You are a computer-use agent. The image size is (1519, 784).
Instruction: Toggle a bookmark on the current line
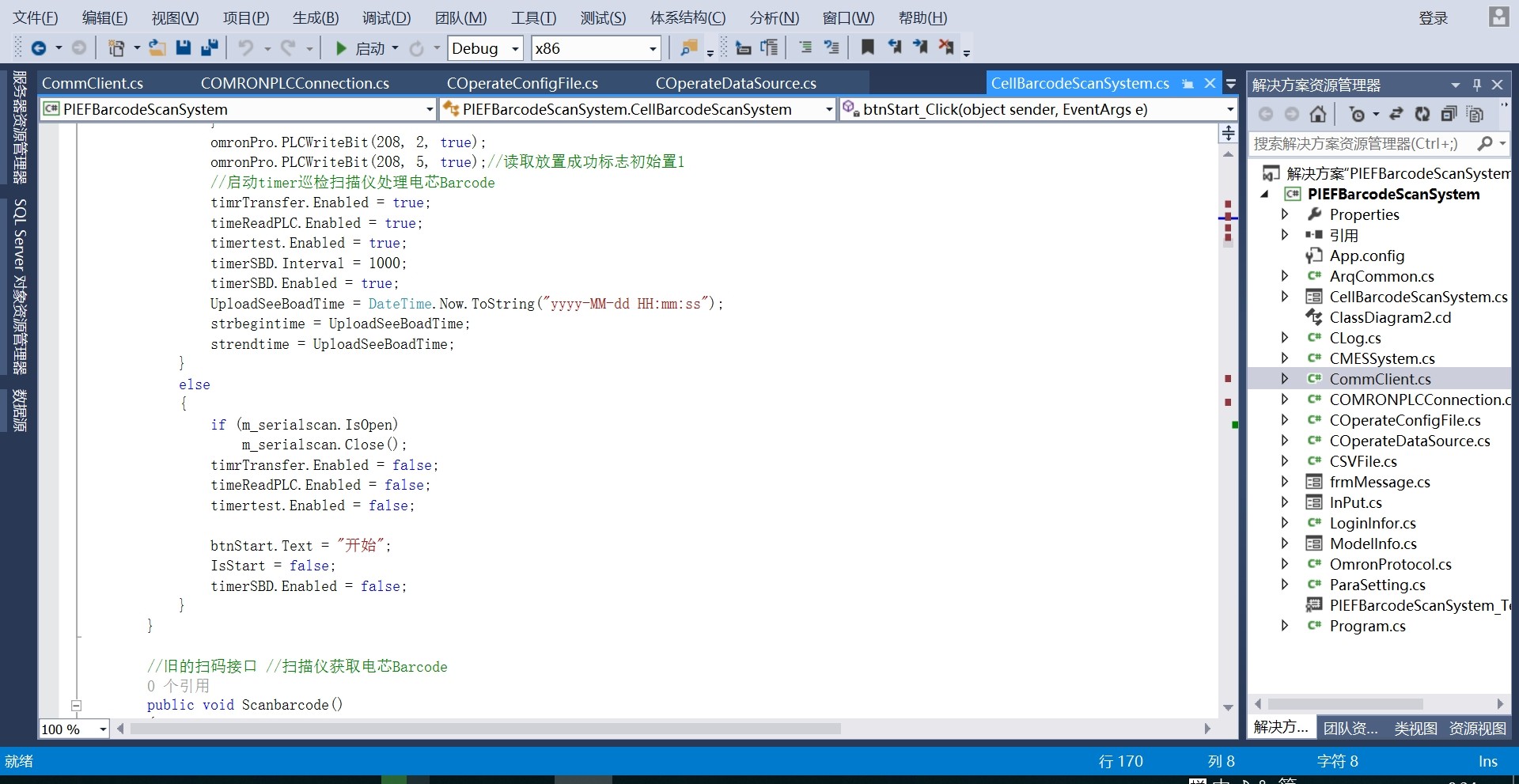point(867,48)
